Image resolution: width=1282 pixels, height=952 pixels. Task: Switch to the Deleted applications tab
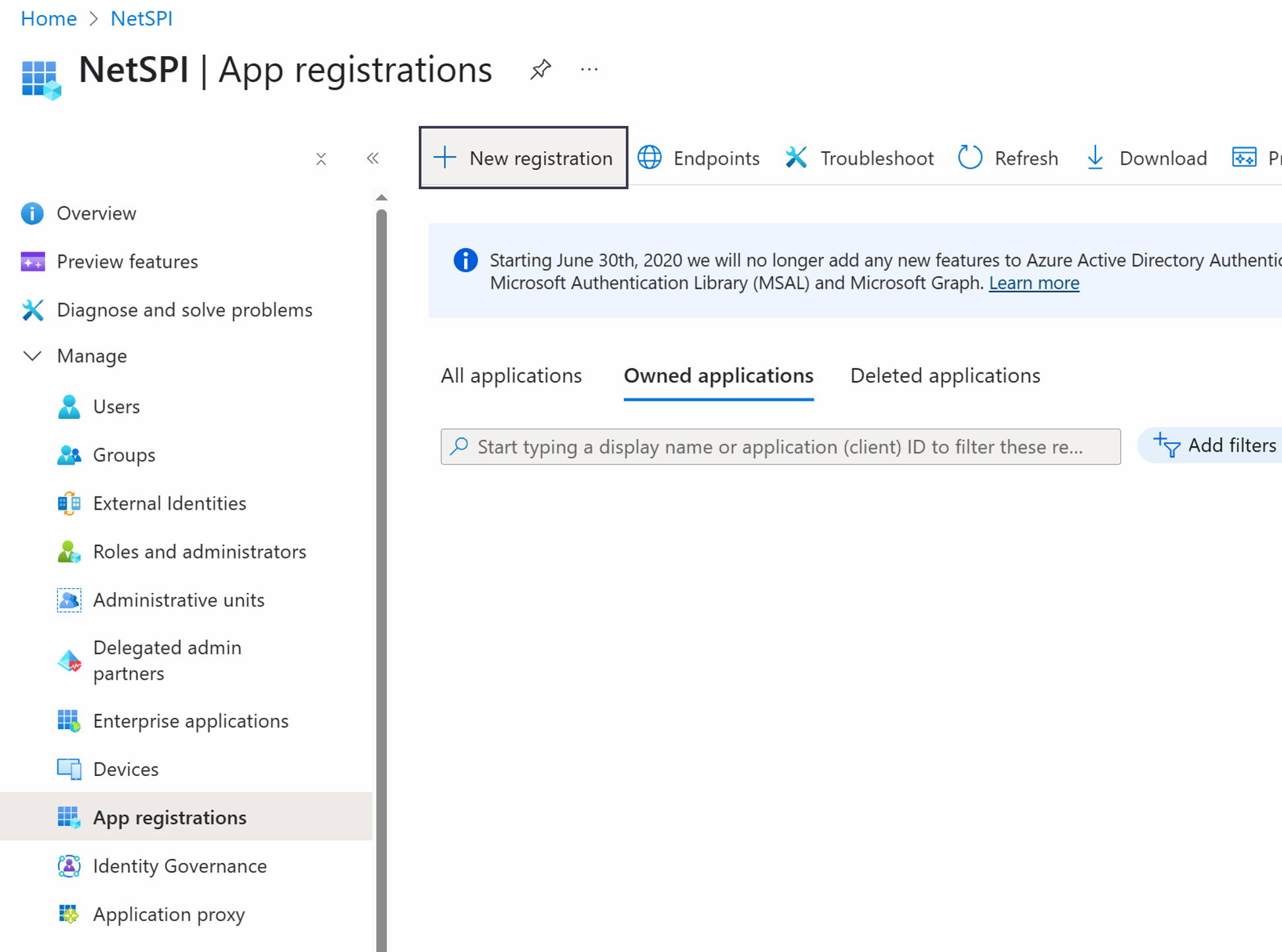tap(945, 376)
